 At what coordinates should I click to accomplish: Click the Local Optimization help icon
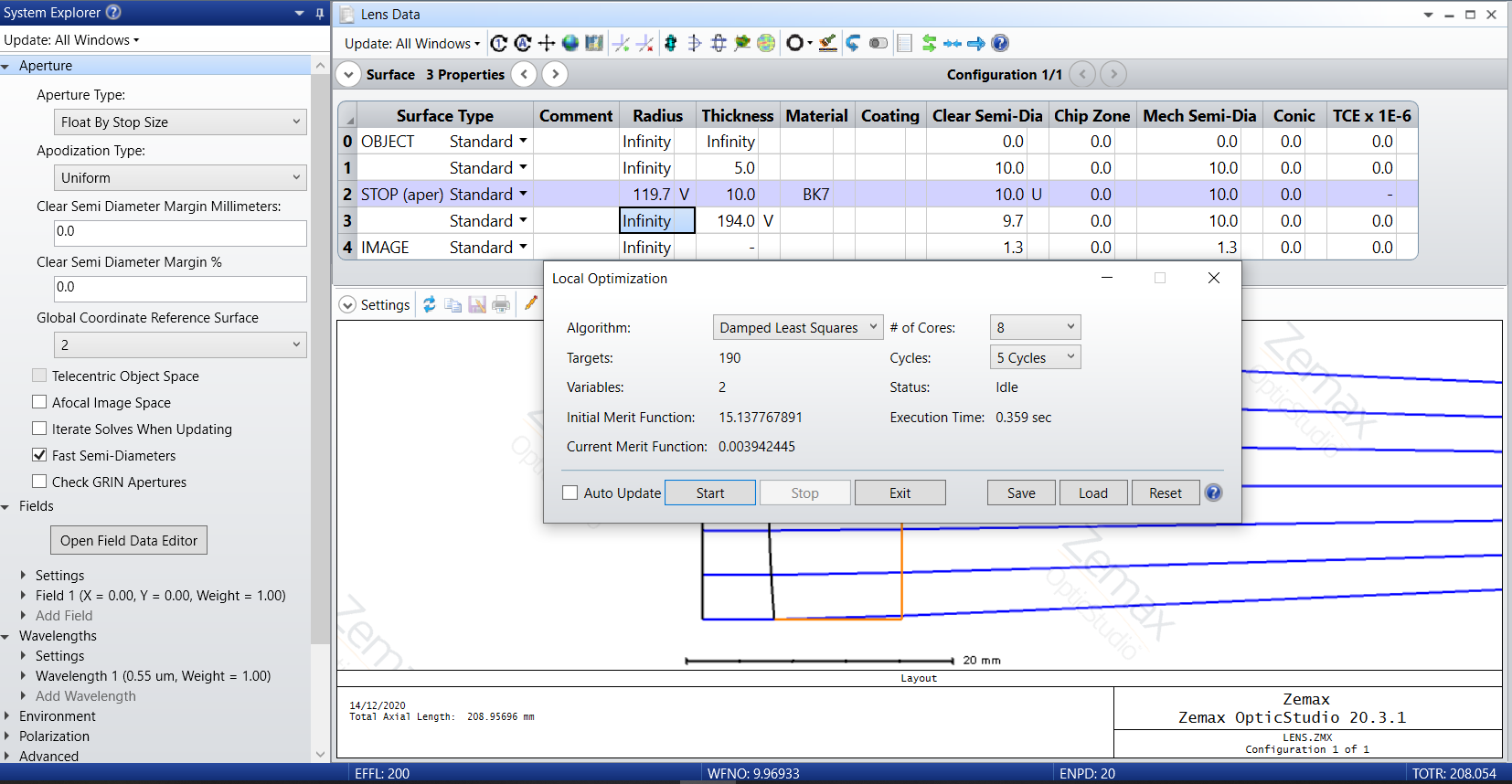1213,493
